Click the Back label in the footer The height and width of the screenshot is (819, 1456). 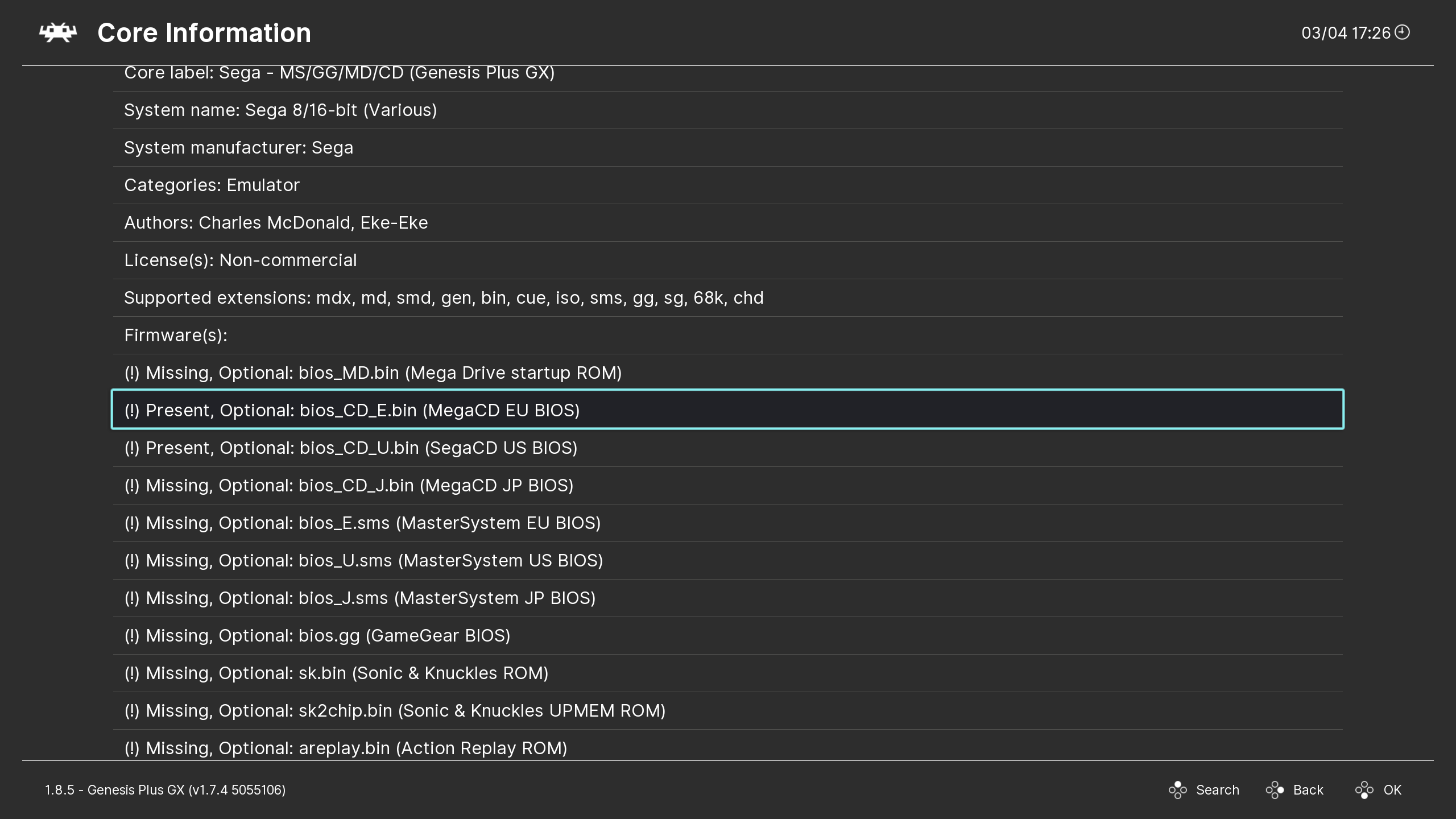pos(1308,790)
